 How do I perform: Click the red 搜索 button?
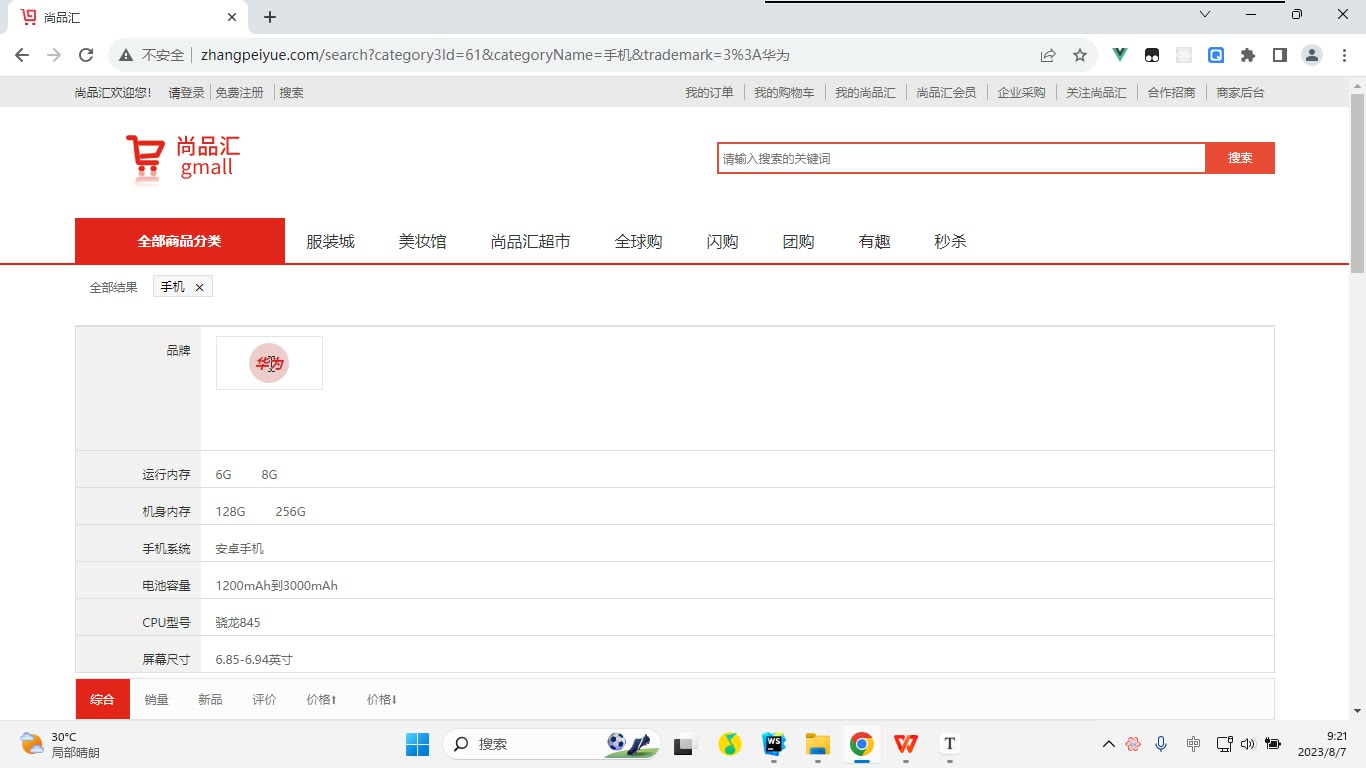pyautogui.click(x=1240, y=158)
